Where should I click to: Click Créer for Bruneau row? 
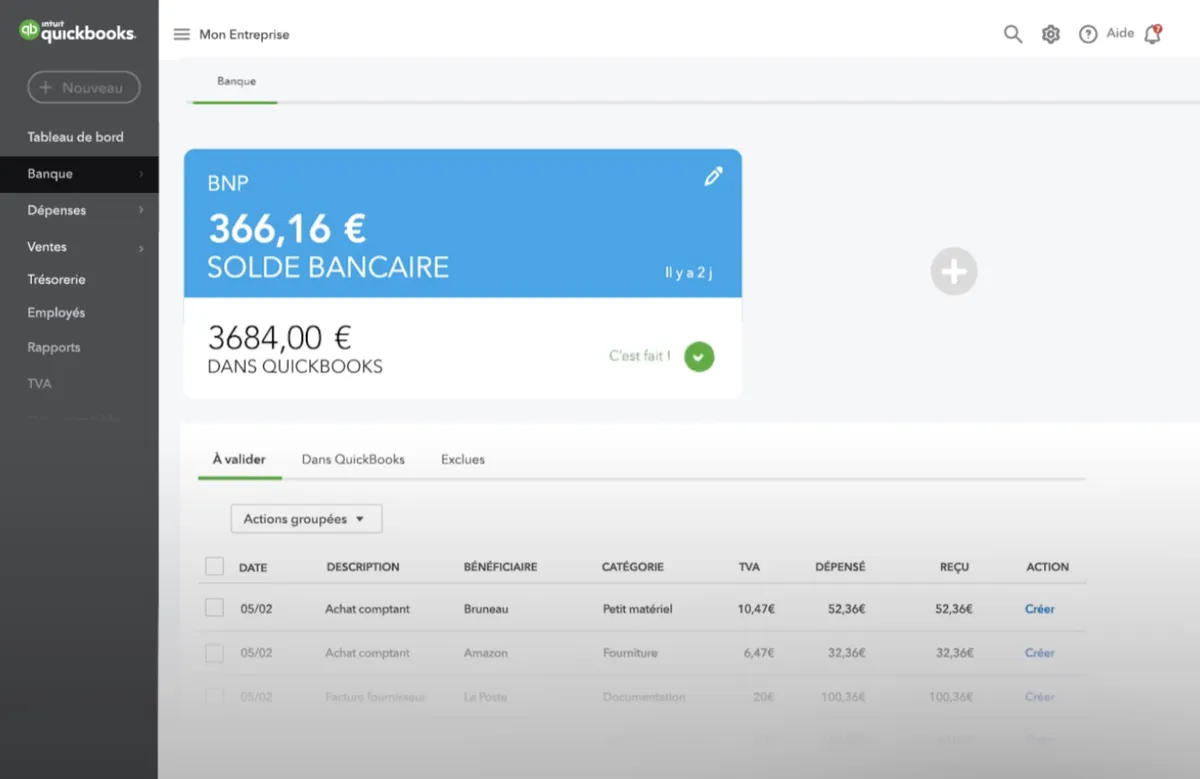[1040, 609]
